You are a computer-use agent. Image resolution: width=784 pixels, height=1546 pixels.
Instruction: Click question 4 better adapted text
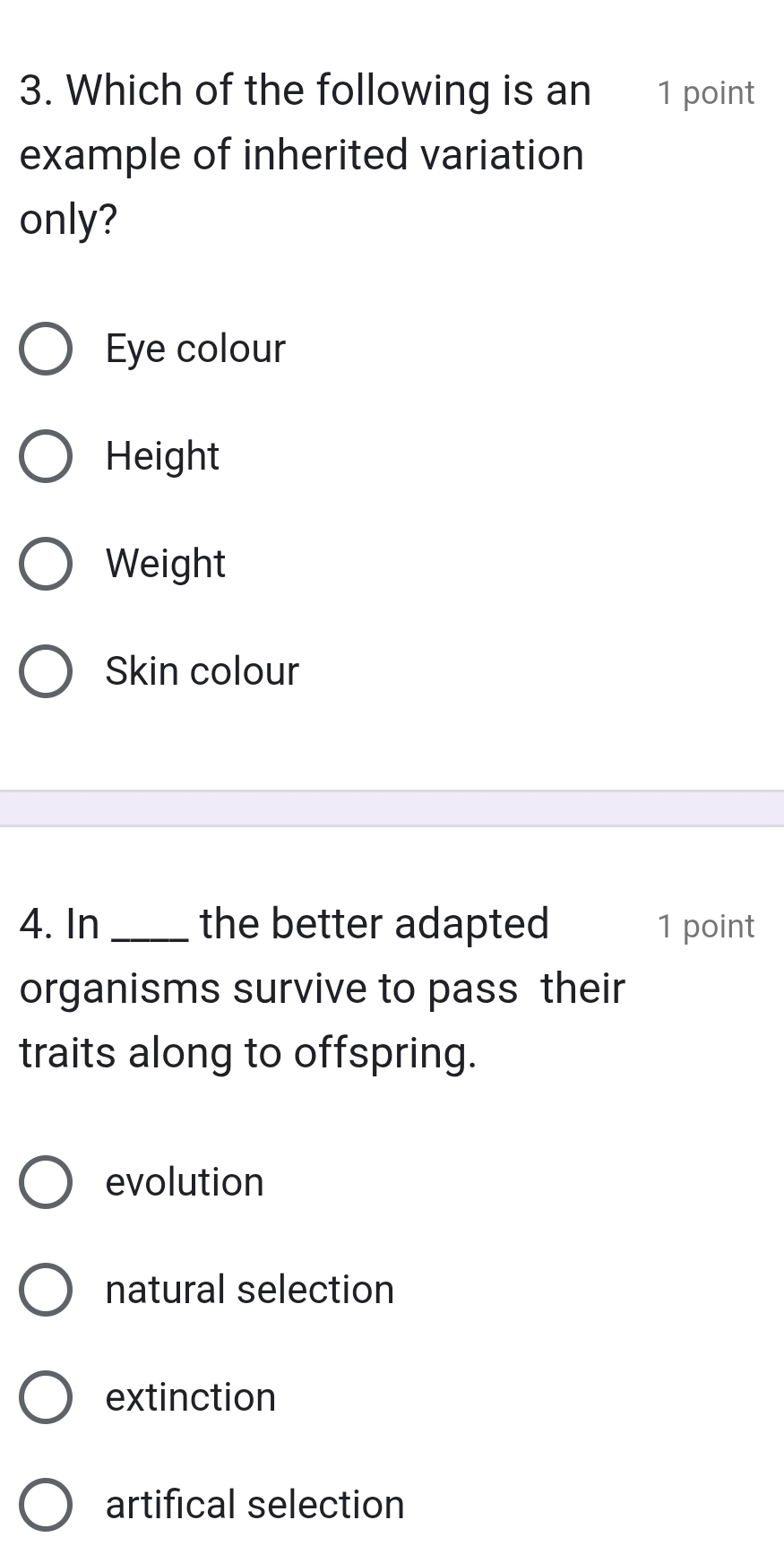[x=323, y=989]
